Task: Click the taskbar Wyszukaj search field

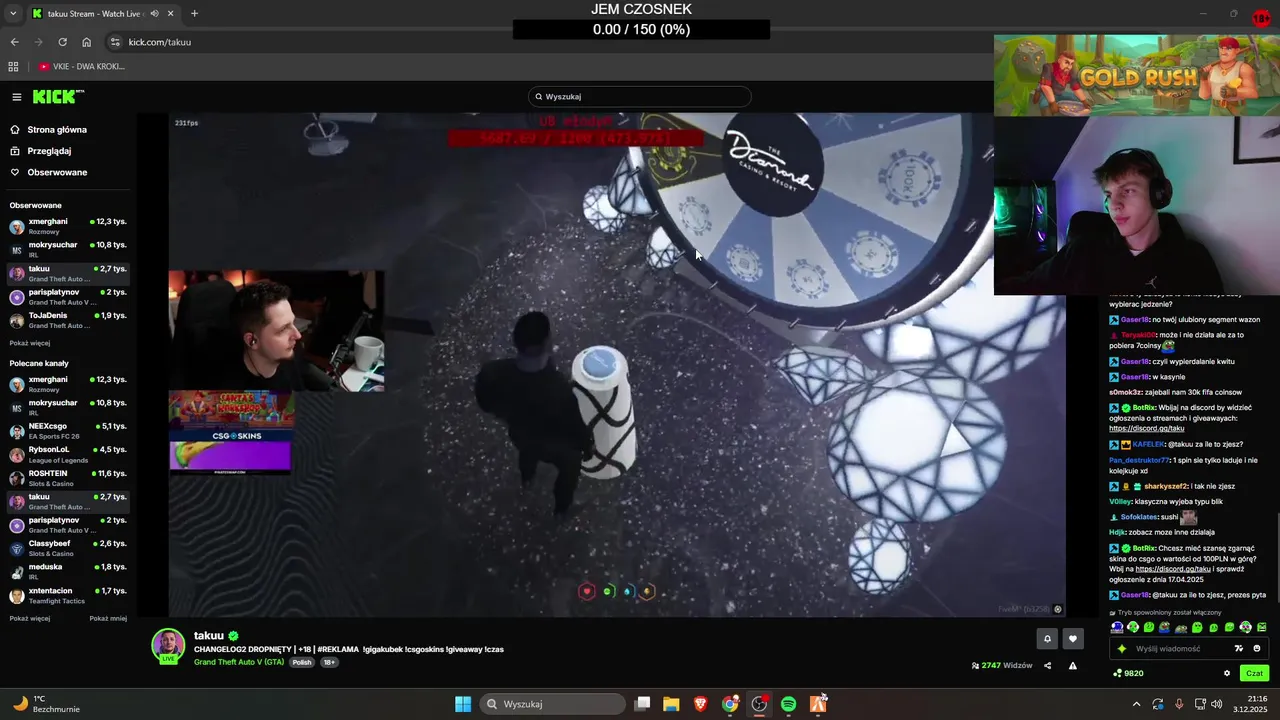Action: click(551, 704)
